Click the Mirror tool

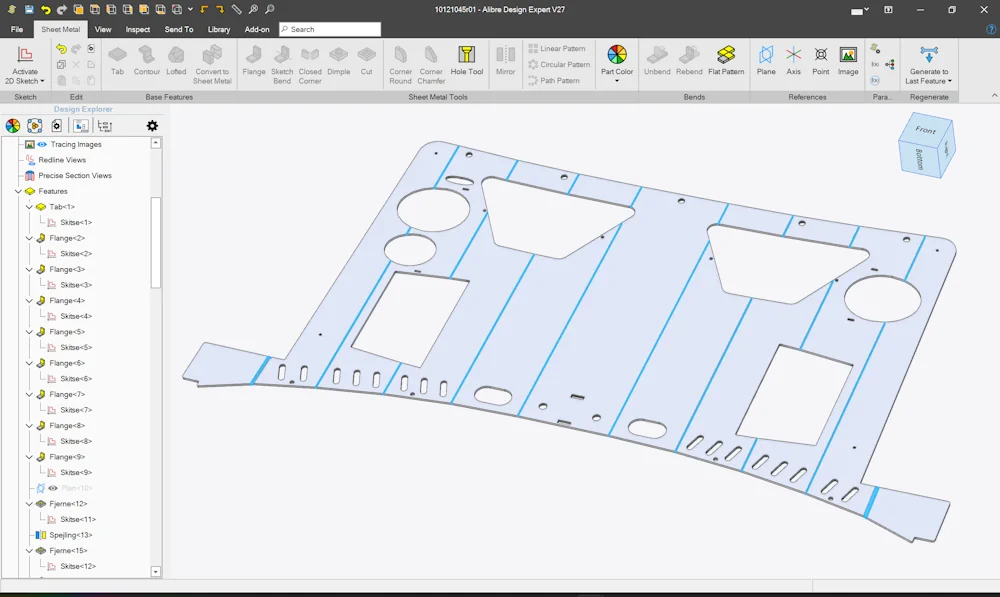[505, 61]
